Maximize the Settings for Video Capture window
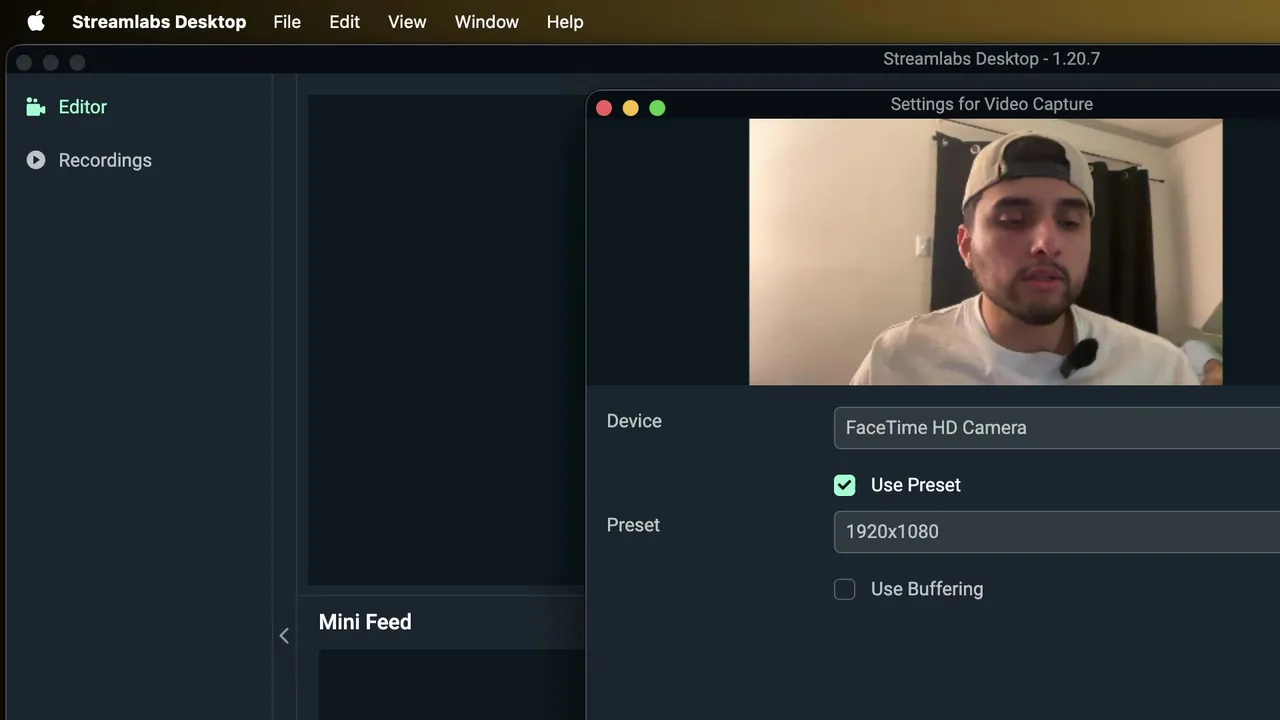Screen dimensions: 1280x720 click(657, 108)
